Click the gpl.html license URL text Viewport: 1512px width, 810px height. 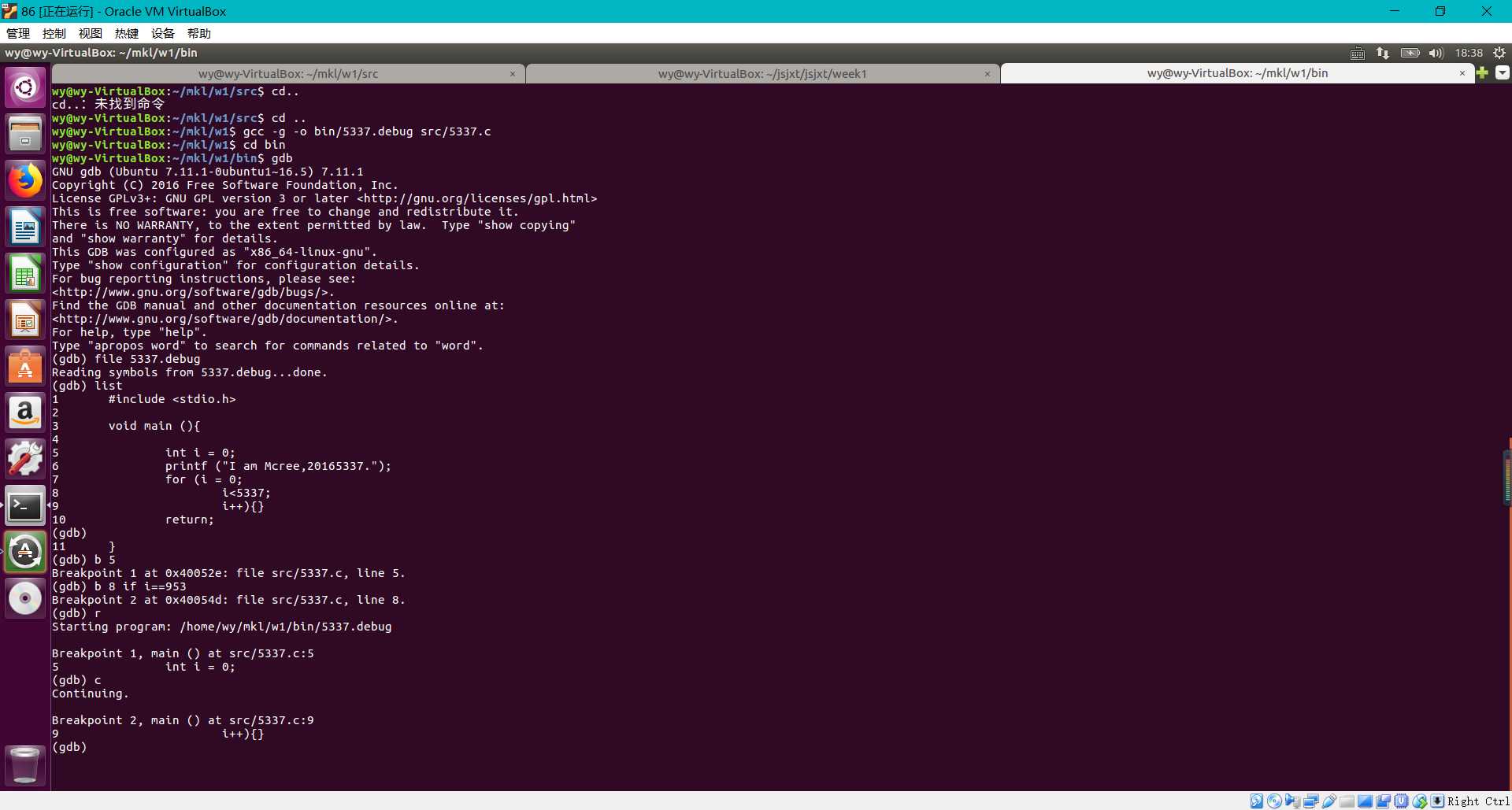click(476, 198)
